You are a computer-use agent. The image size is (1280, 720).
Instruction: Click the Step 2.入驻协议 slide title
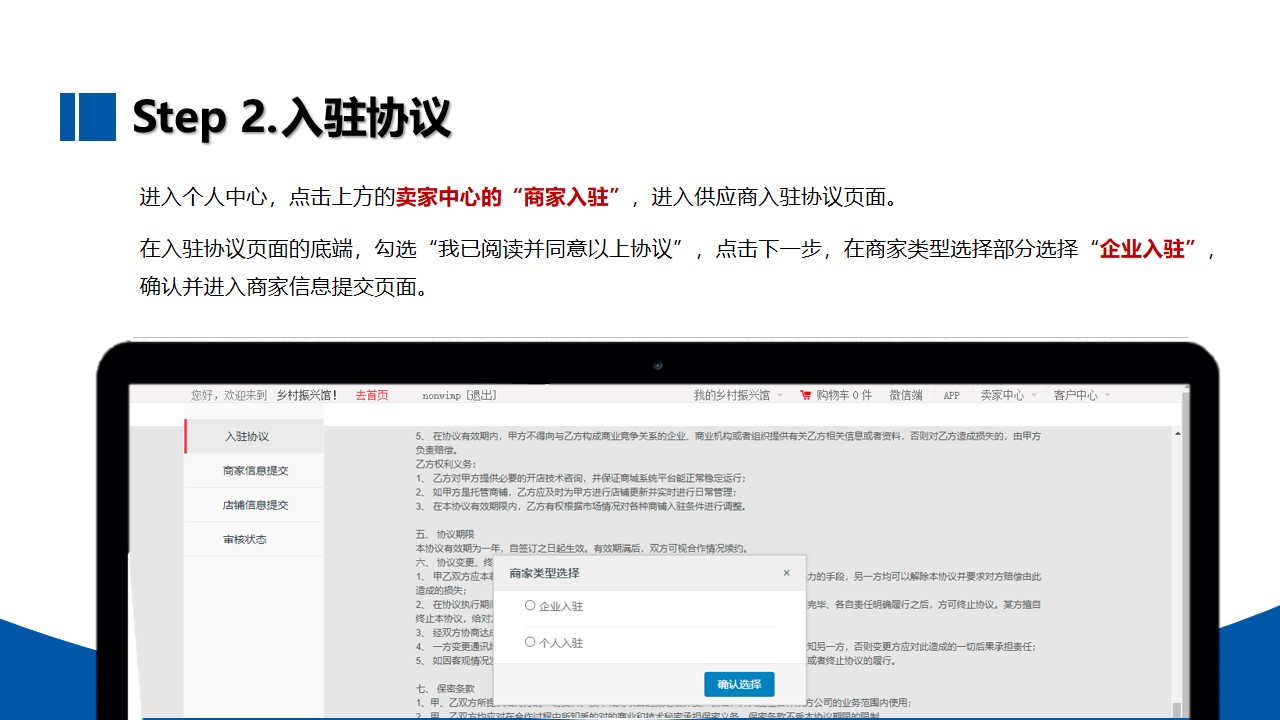point(292,116)
